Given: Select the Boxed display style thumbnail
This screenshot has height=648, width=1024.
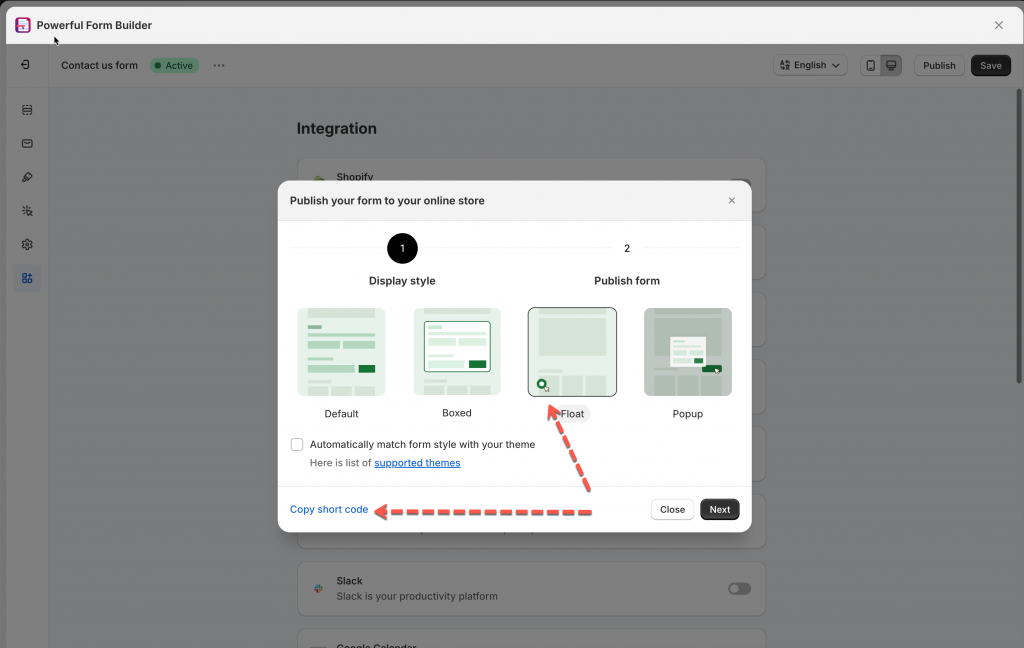Looking at the screenshot, I should pyautogui.click(x=457, y=352).
